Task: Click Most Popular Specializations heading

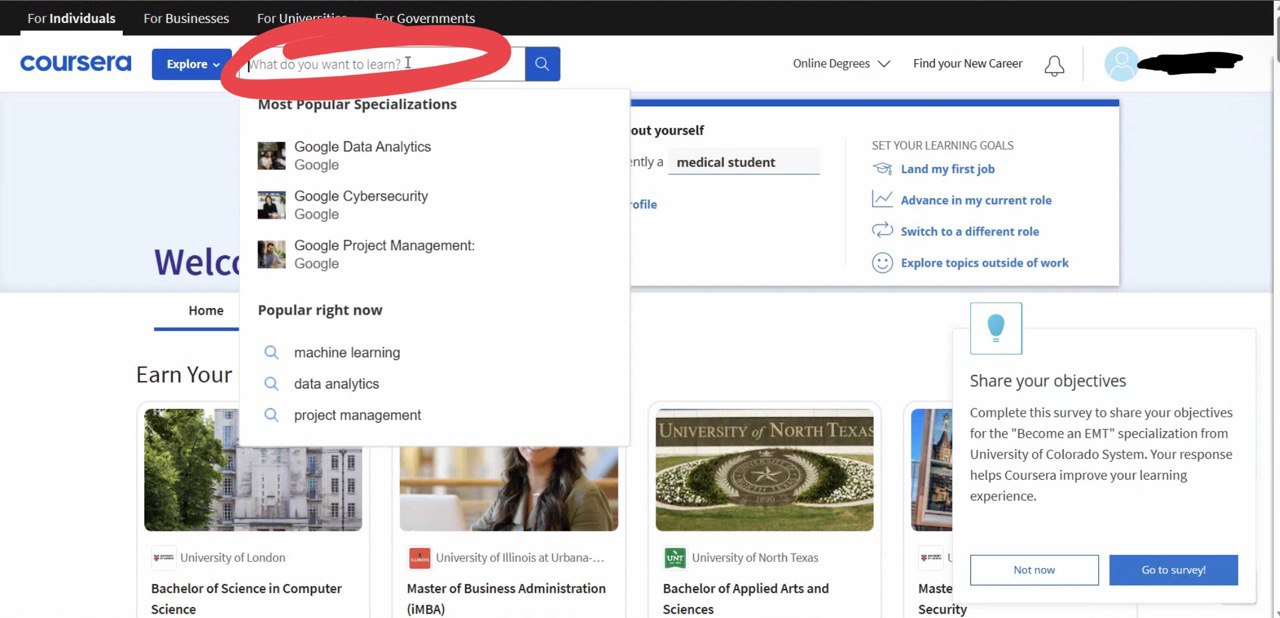Action: (x=357, y=104)
